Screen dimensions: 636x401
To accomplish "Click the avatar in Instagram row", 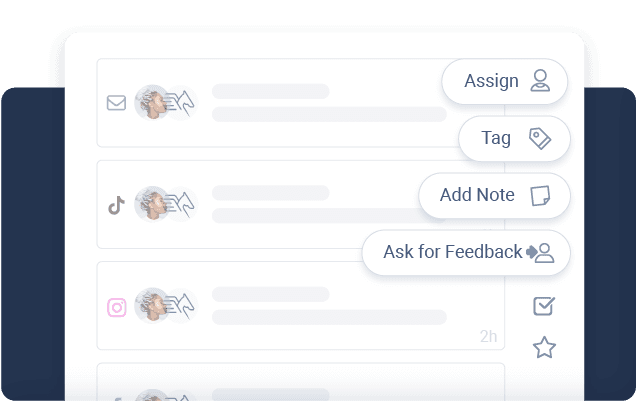I will (x=152, y=305).
